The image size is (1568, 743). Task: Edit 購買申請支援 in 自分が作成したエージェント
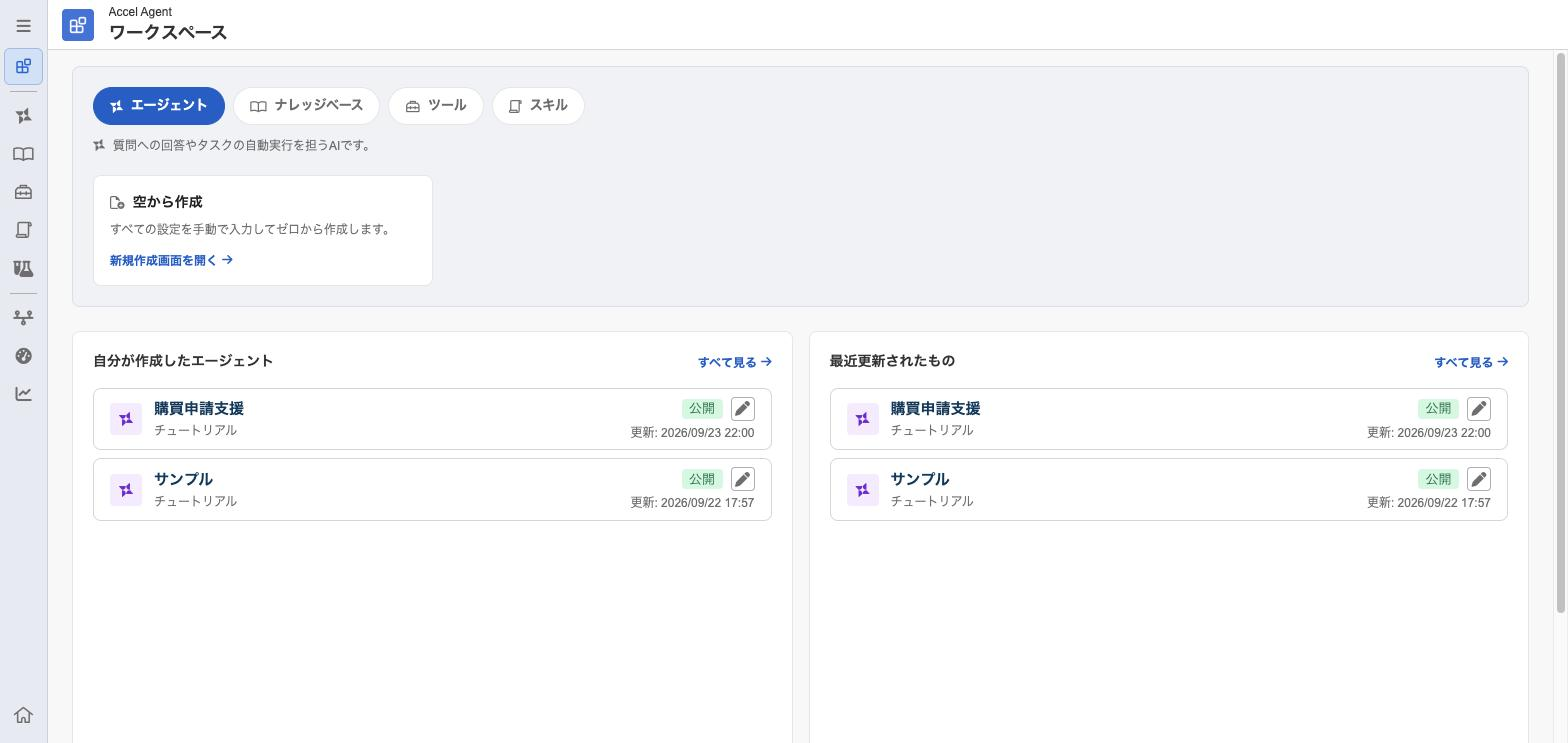pyautogui.click(x=743, y=408)
